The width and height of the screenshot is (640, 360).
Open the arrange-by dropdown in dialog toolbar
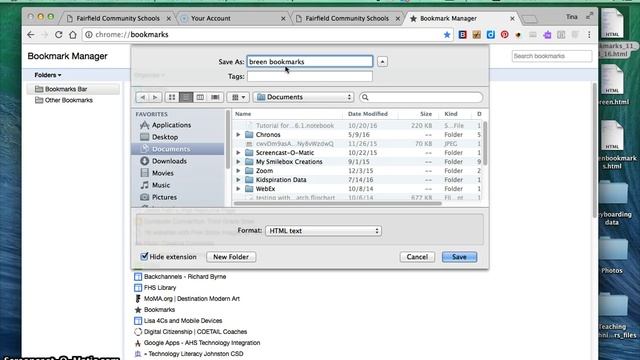point(238,97)
